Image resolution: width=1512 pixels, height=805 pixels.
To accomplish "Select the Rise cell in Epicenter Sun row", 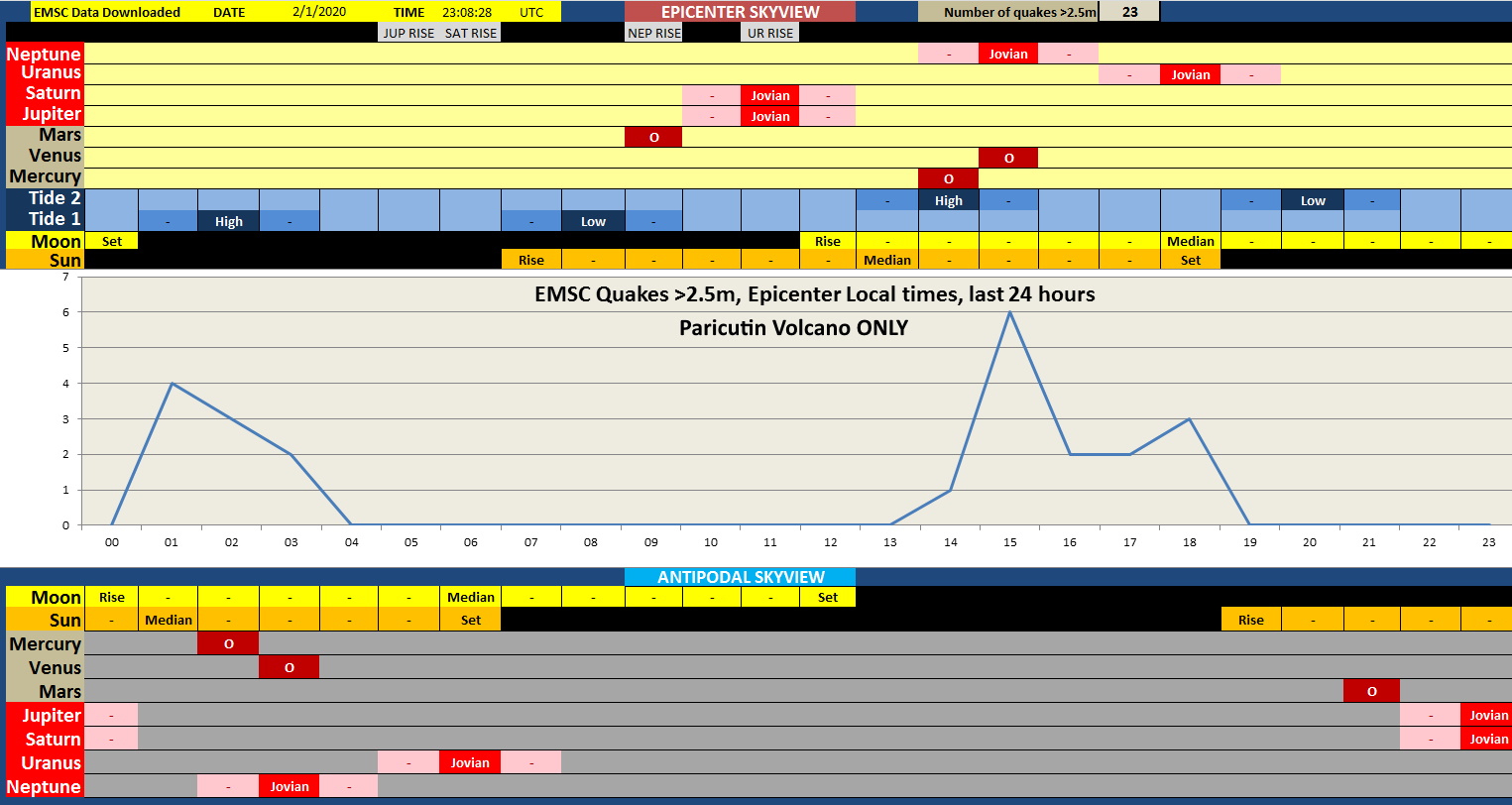I will [x=531, y=260].
